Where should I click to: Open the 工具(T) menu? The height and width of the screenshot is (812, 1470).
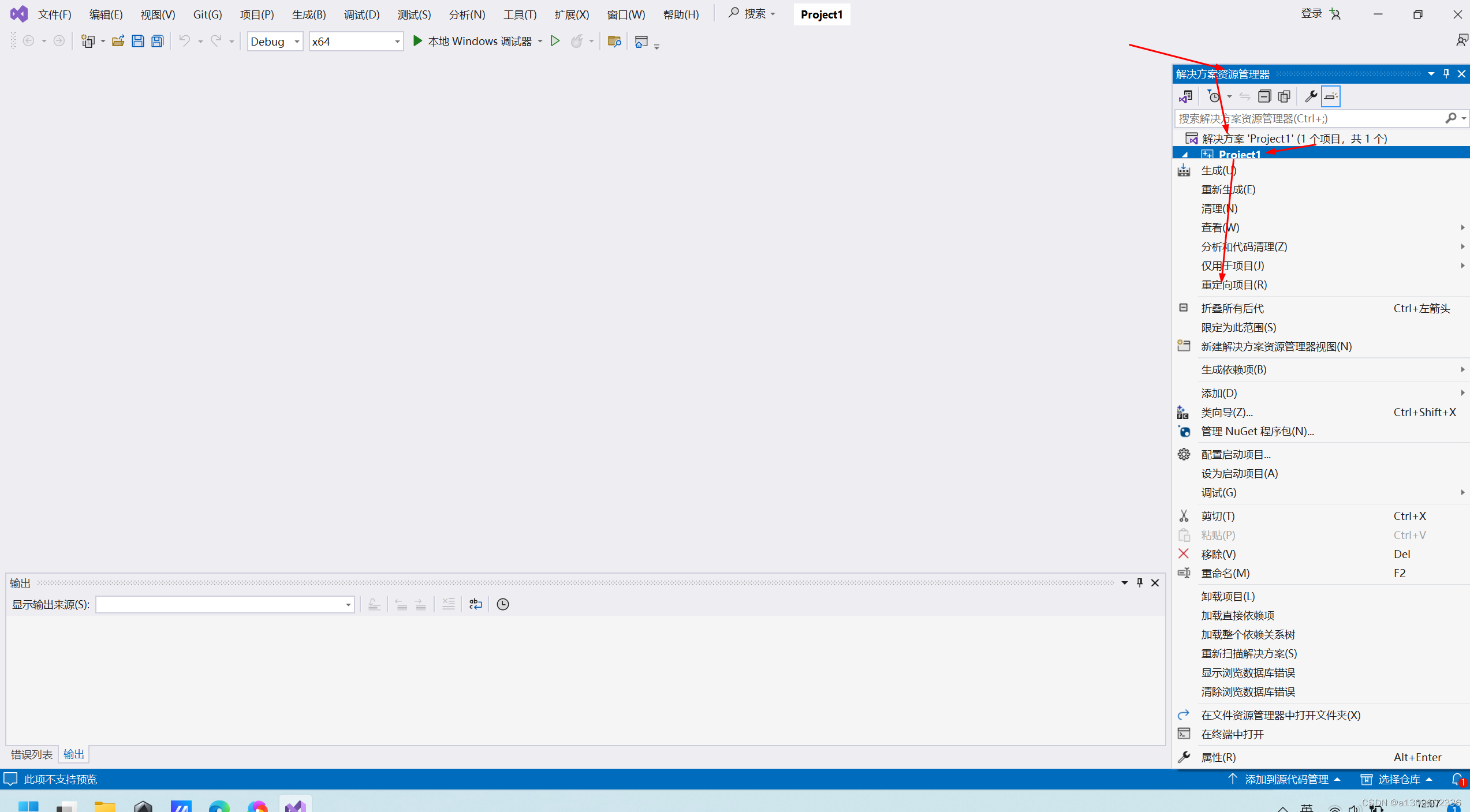(x=518, y=14)
